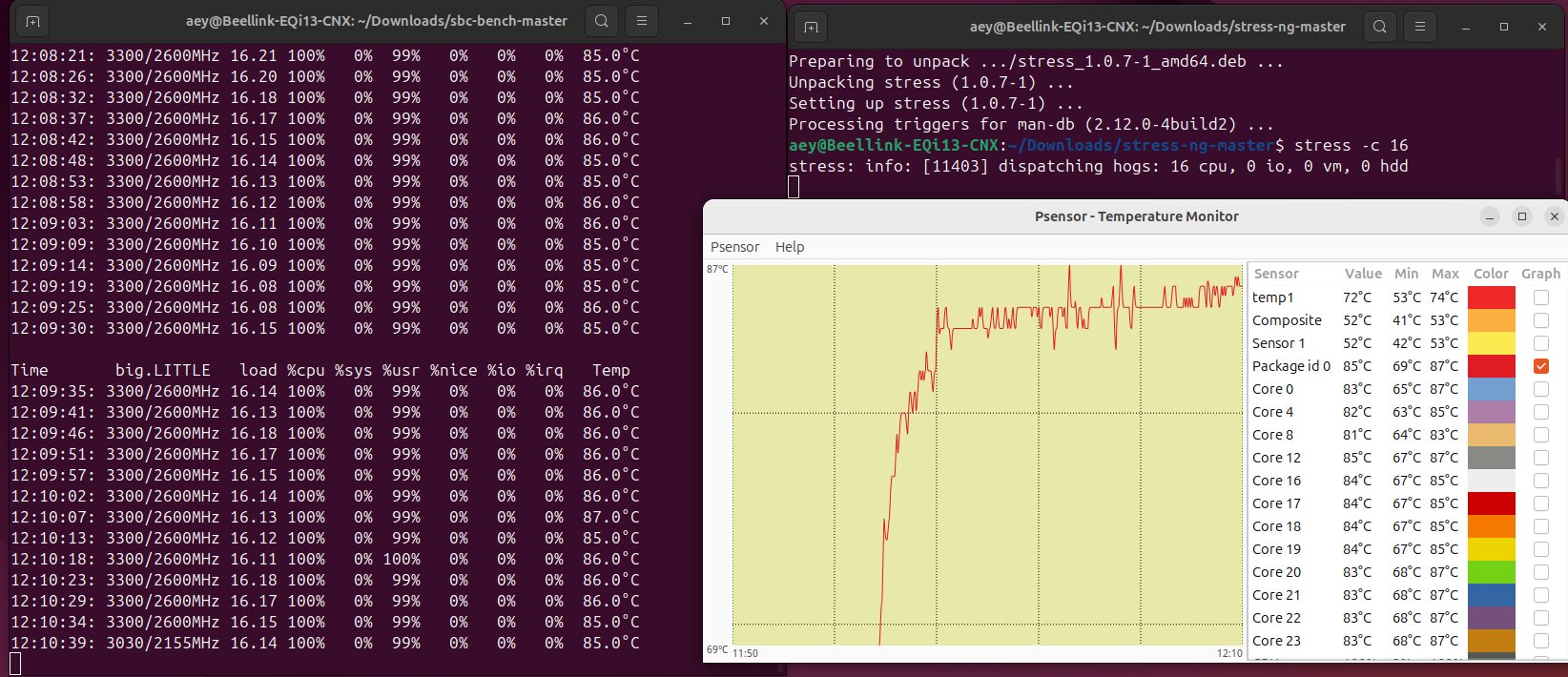Click the dark red swatch for Core 17
Viewport: 1568px width, 677px height.
[1492, 503]
